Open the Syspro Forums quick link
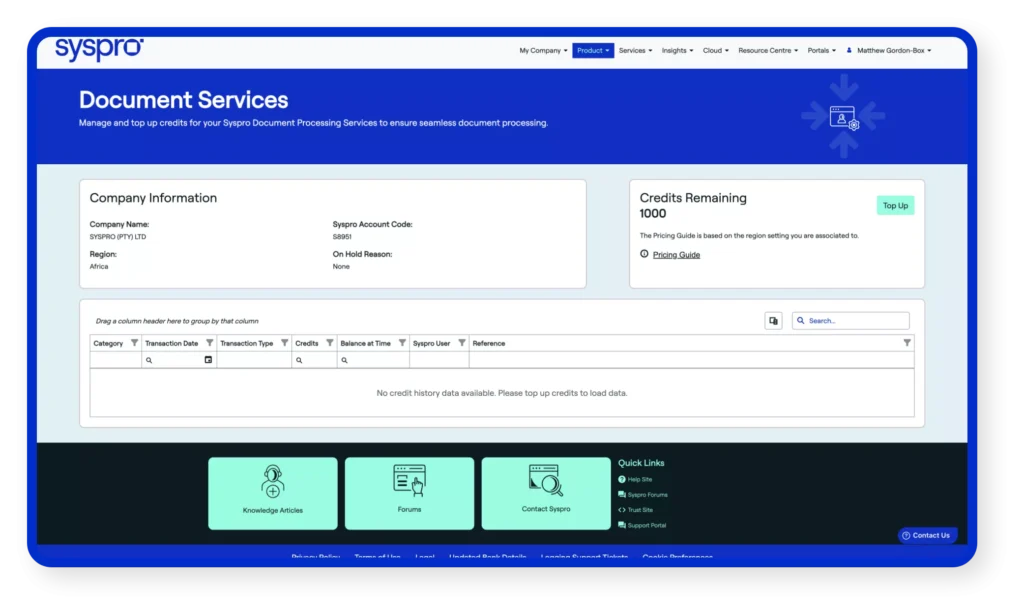Screen dimensions: 1024x614 pyautogui.click(x=648, y=495)
